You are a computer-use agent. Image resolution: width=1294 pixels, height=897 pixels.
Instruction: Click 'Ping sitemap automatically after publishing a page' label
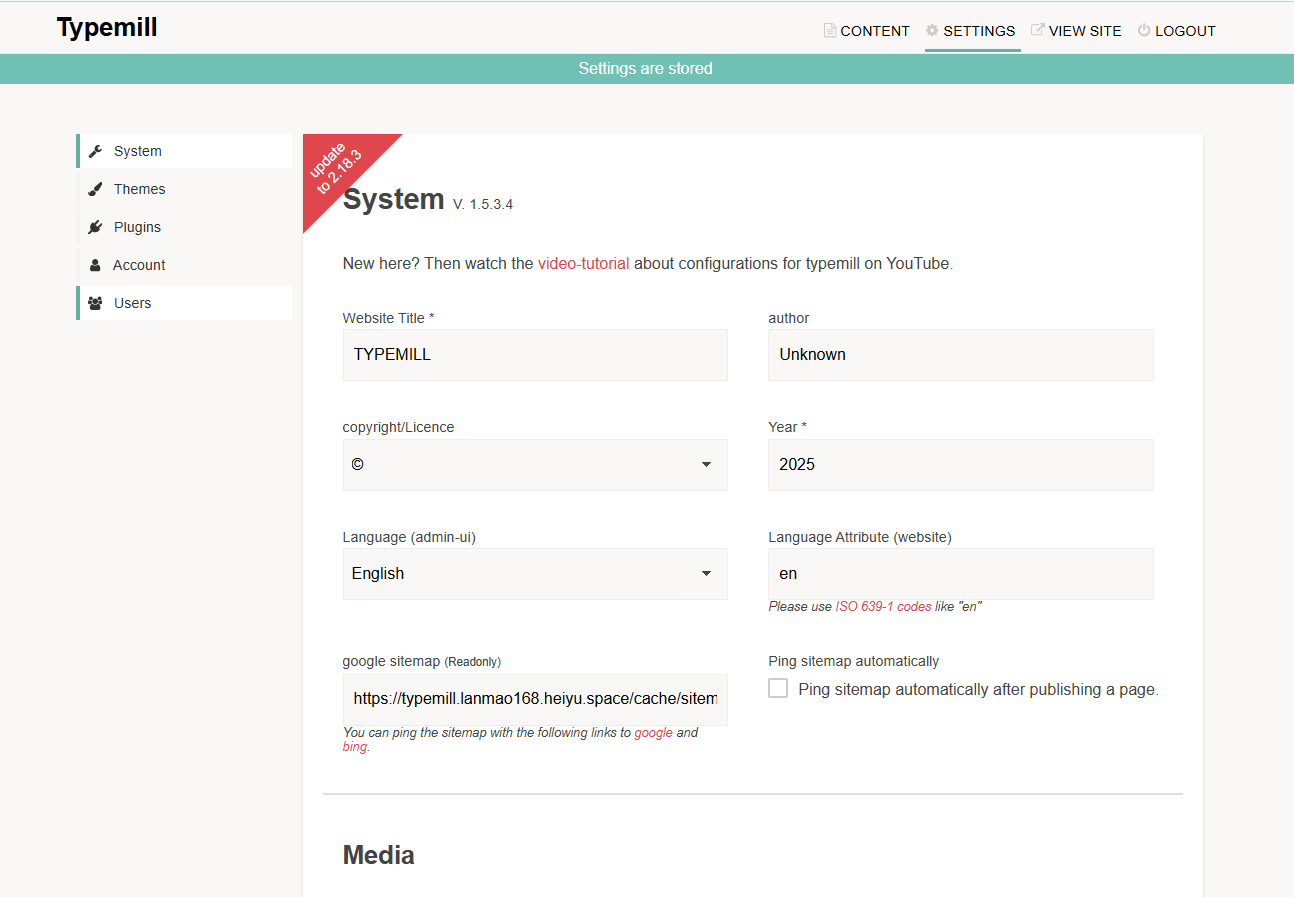(978, 689)
